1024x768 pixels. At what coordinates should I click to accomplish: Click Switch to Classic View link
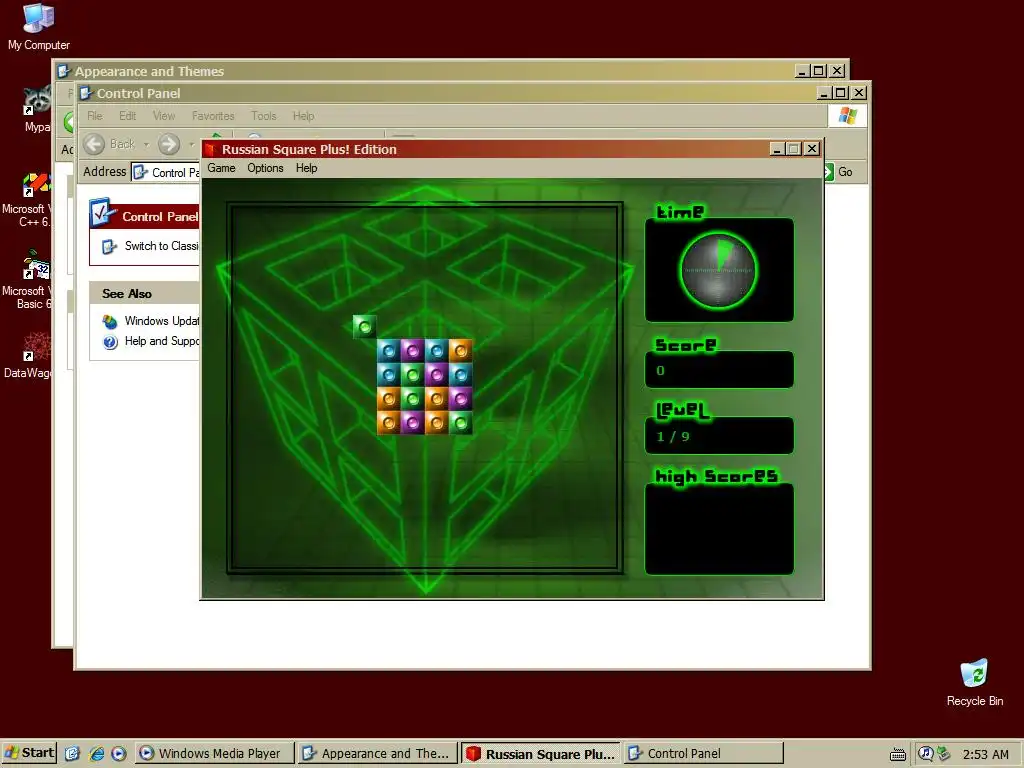pyautogui.click(x=161, y=246)
